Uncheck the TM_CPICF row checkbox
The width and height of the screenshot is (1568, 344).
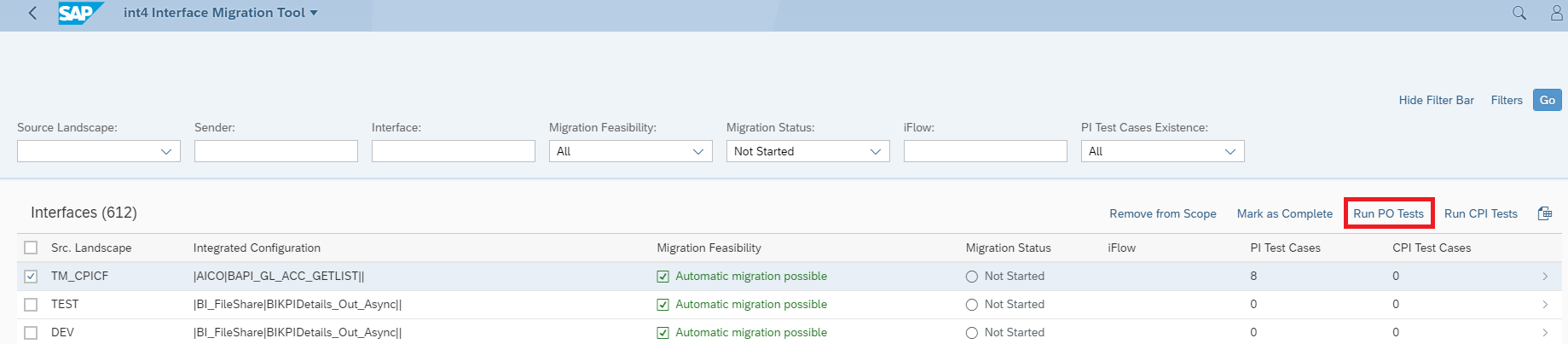pyautogui.click(x=32, y=277)
